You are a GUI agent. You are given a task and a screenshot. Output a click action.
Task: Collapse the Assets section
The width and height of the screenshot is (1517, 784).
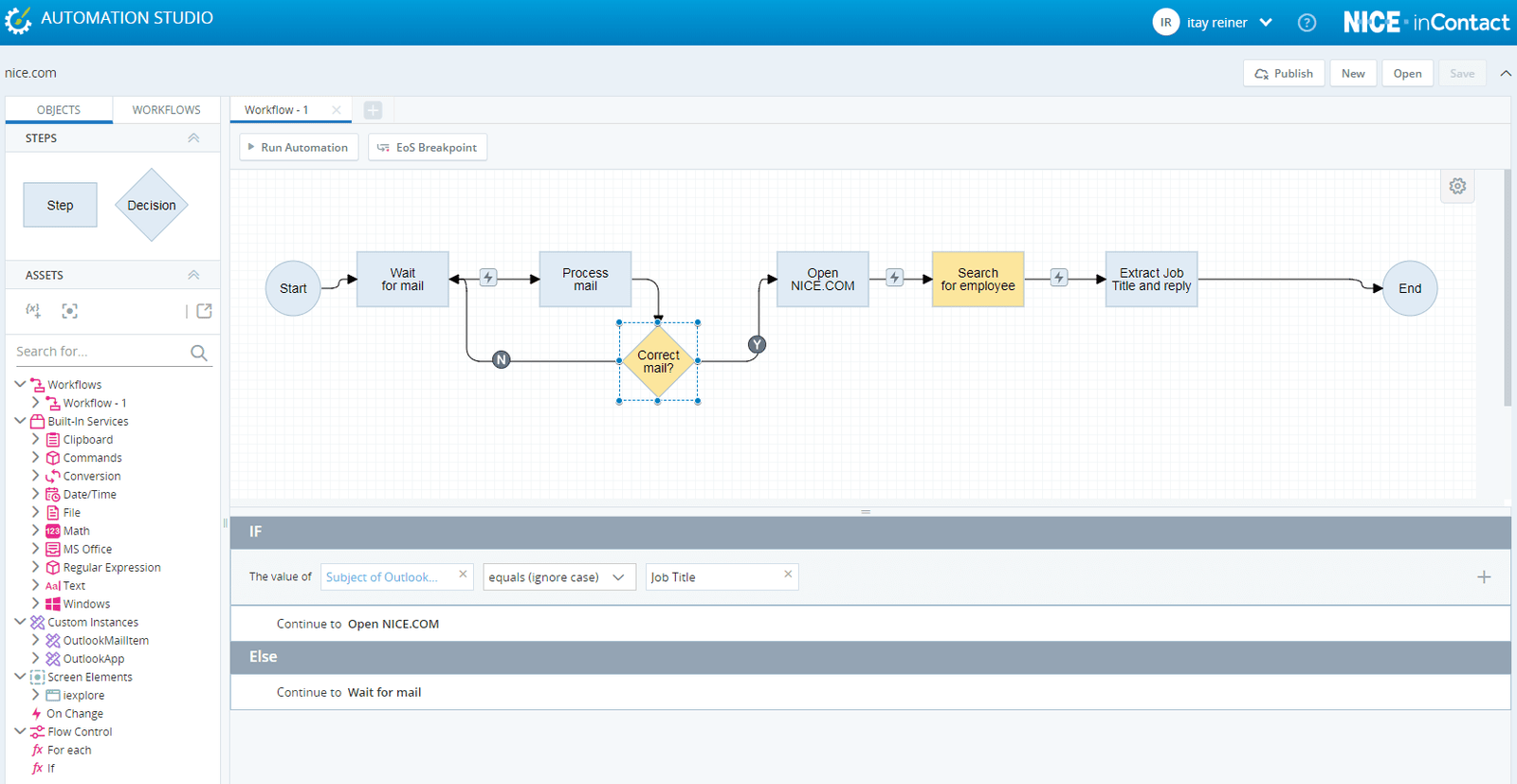[193, 275]
